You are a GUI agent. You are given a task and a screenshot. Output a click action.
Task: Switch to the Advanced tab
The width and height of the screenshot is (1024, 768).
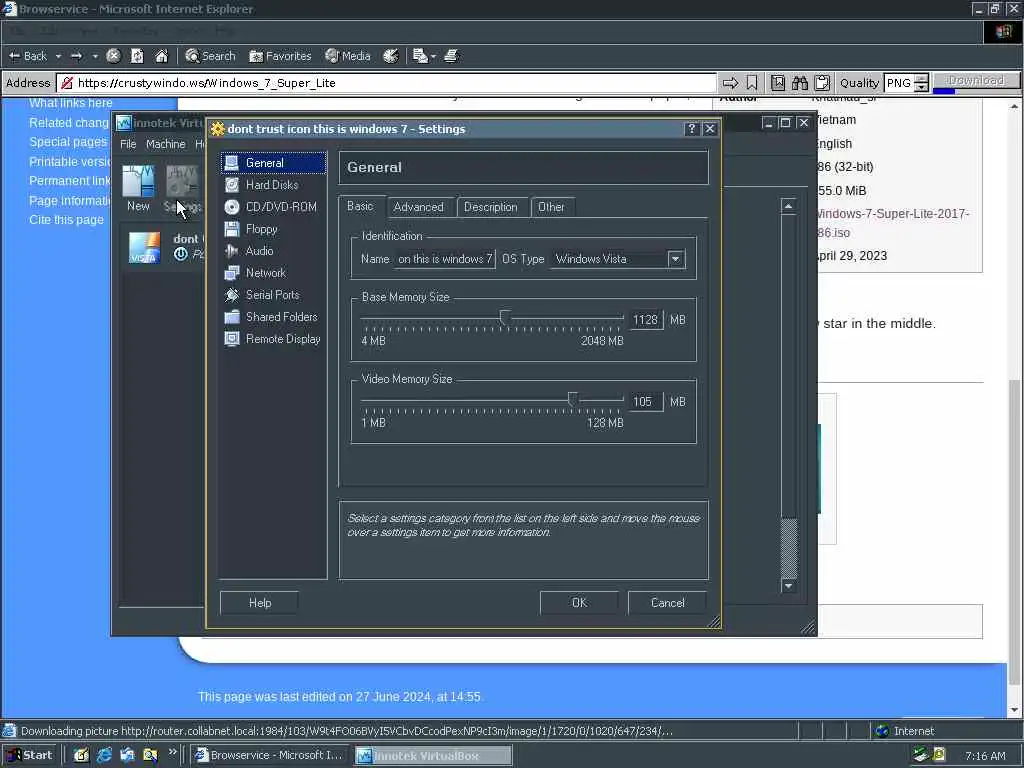pos(419,207)
